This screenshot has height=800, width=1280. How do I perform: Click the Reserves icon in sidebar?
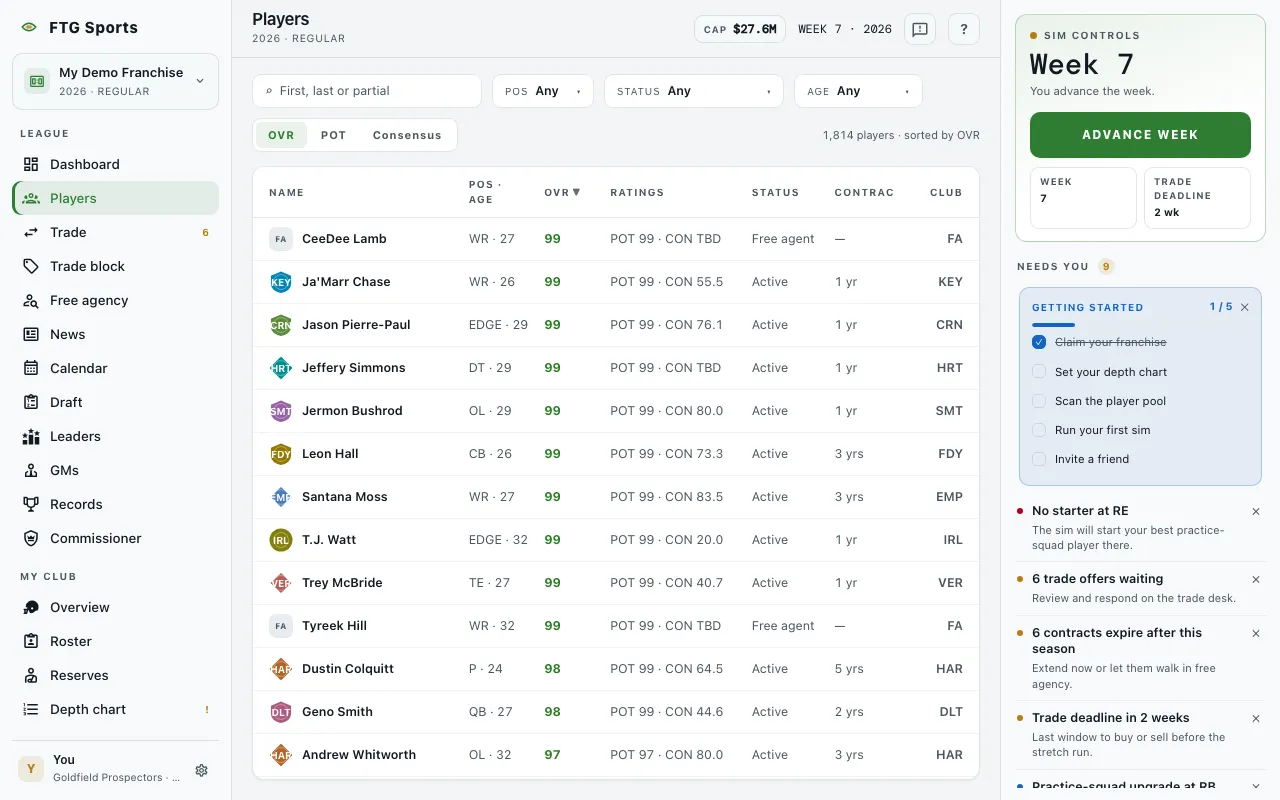(x=31, y=675)
